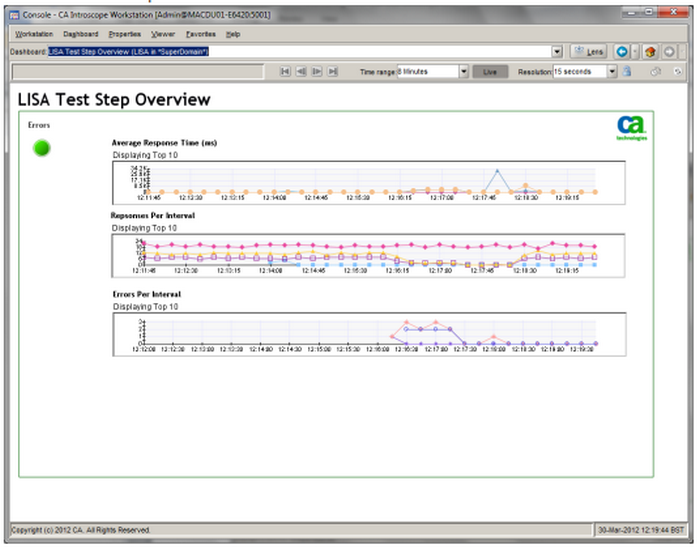This screenshot has width=700, height=554.
Task: Go to the home dashboard icon
Action: [x=650, y=52]
